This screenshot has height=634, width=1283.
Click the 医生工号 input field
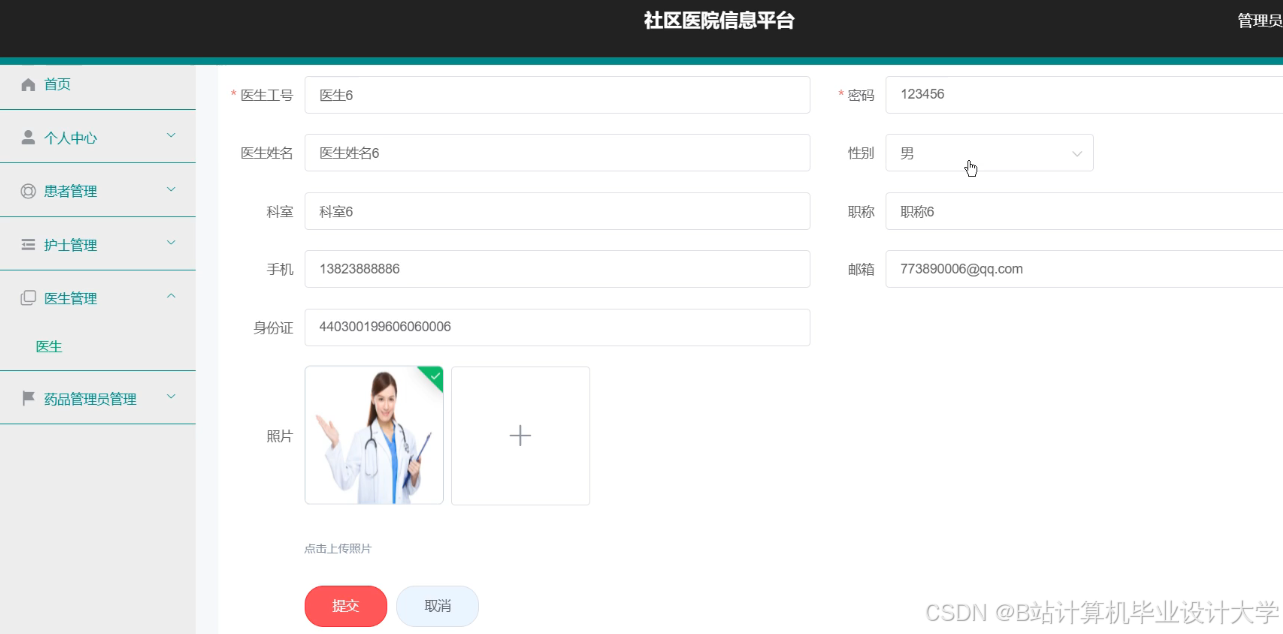(557, 95)
